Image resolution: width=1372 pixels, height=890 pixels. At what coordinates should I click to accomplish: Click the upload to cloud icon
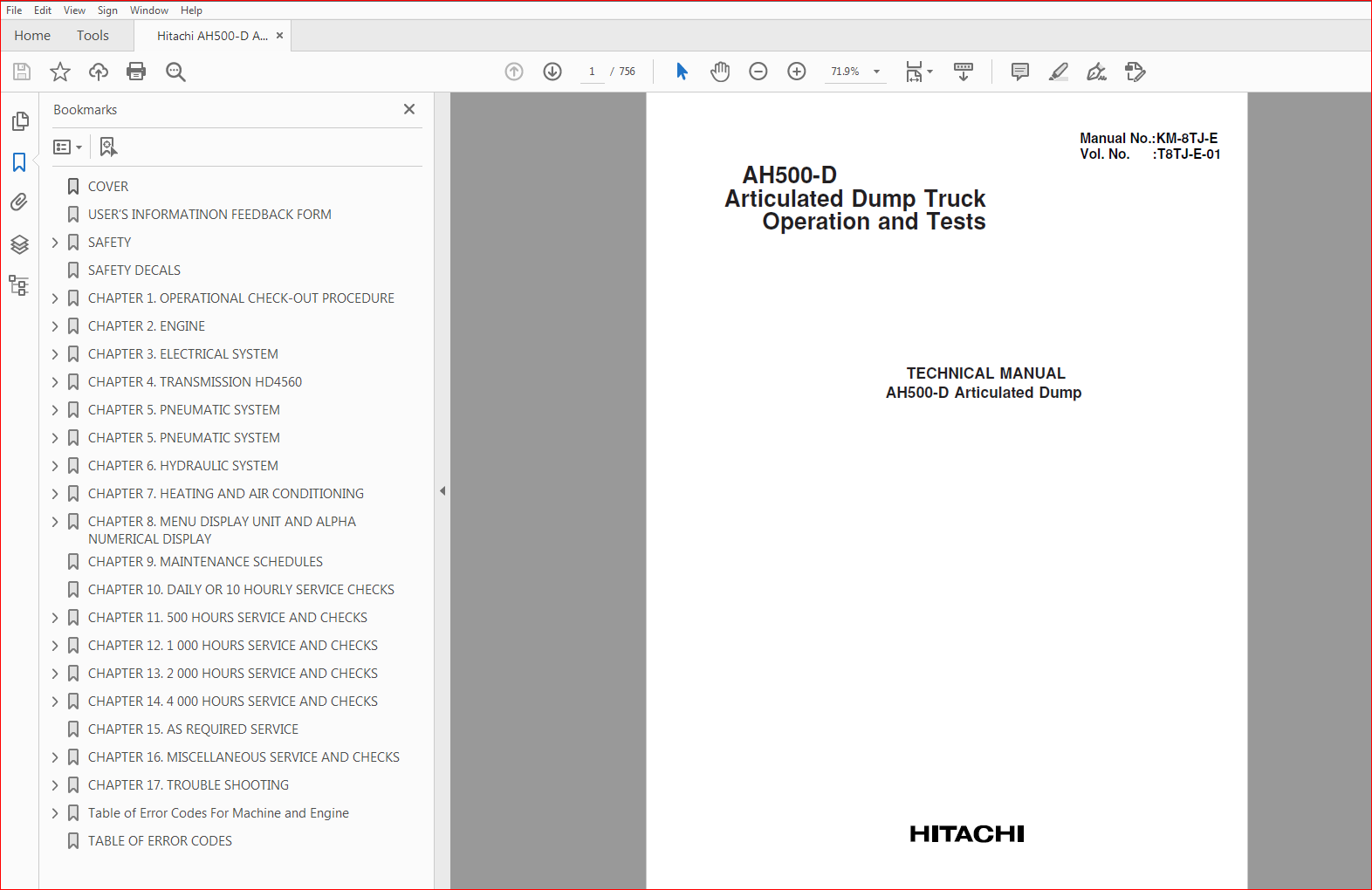[99, 72]
